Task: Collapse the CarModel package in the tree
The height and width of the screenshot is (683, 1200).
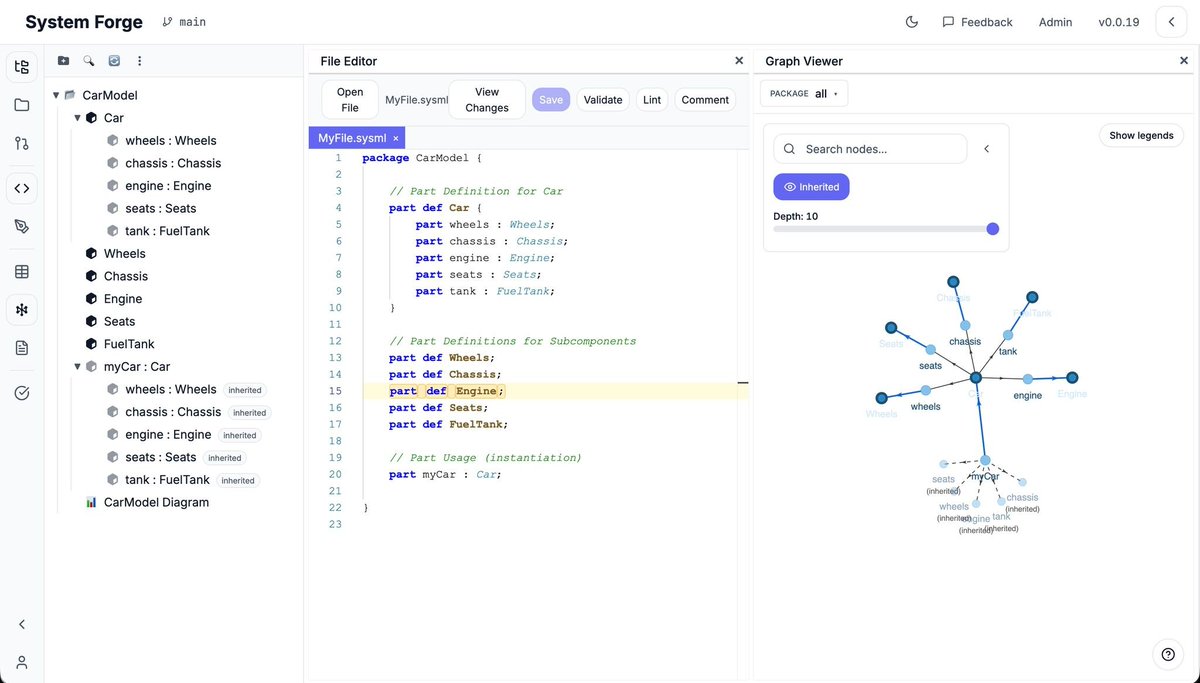Action: tap(57, 94)
